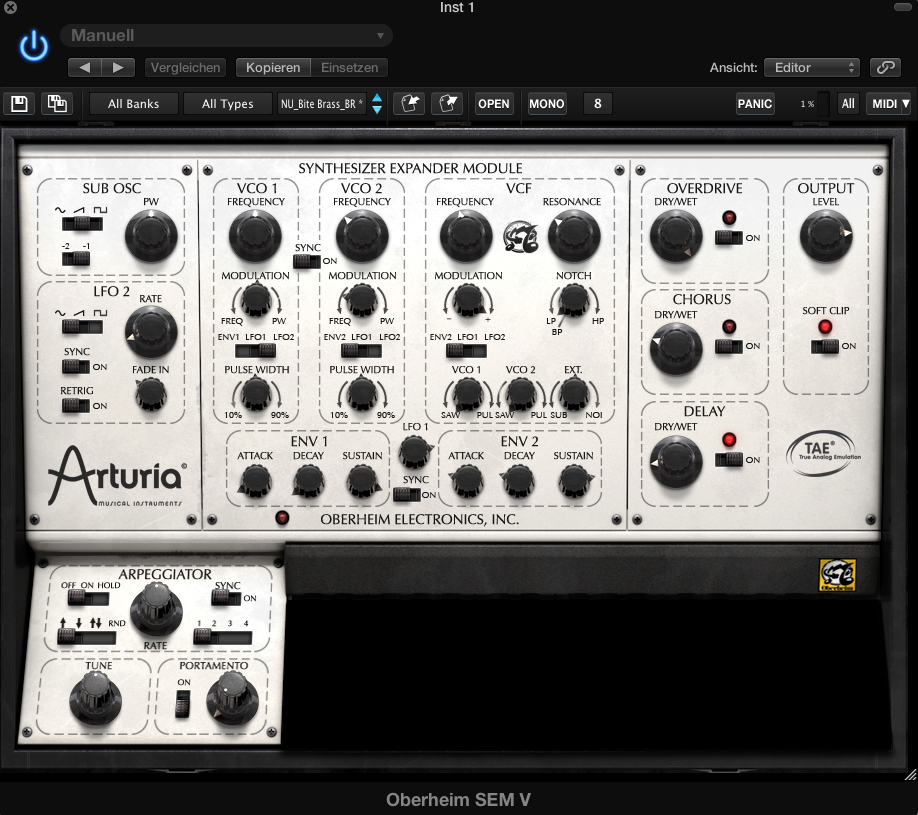Open the MIDI menu dropdown

click(889, 104)
